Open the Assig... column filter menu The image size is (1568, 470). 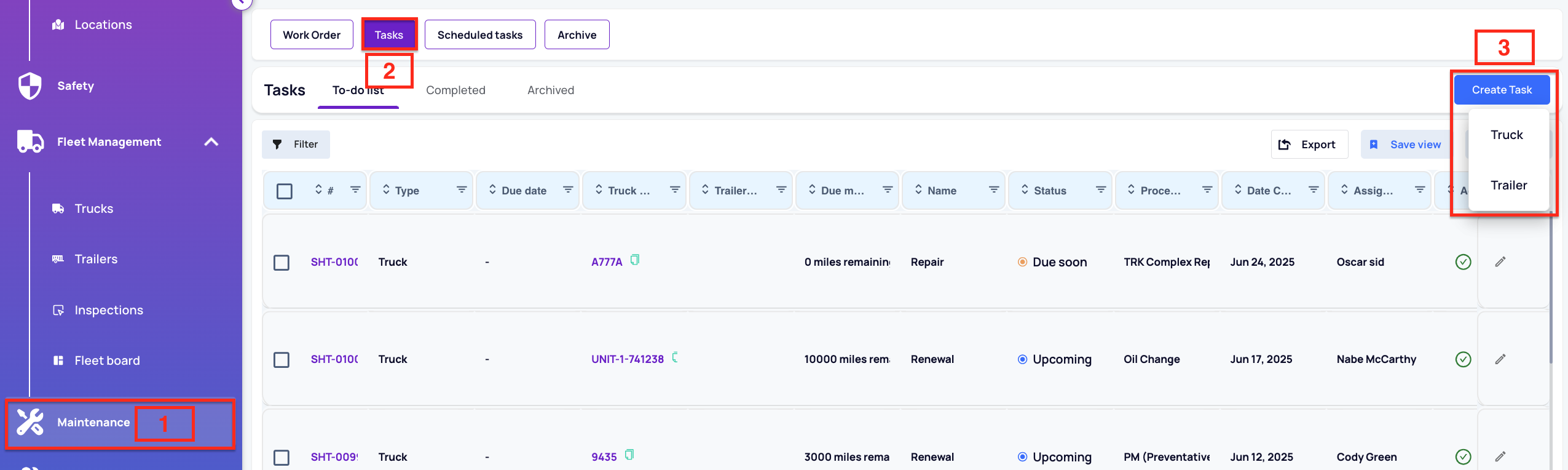tap(1420, 189)
